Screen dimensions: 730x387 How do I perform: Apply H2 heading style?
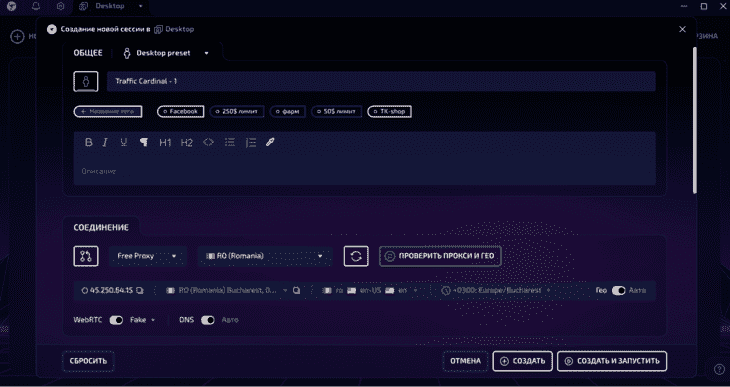point(187,143)
